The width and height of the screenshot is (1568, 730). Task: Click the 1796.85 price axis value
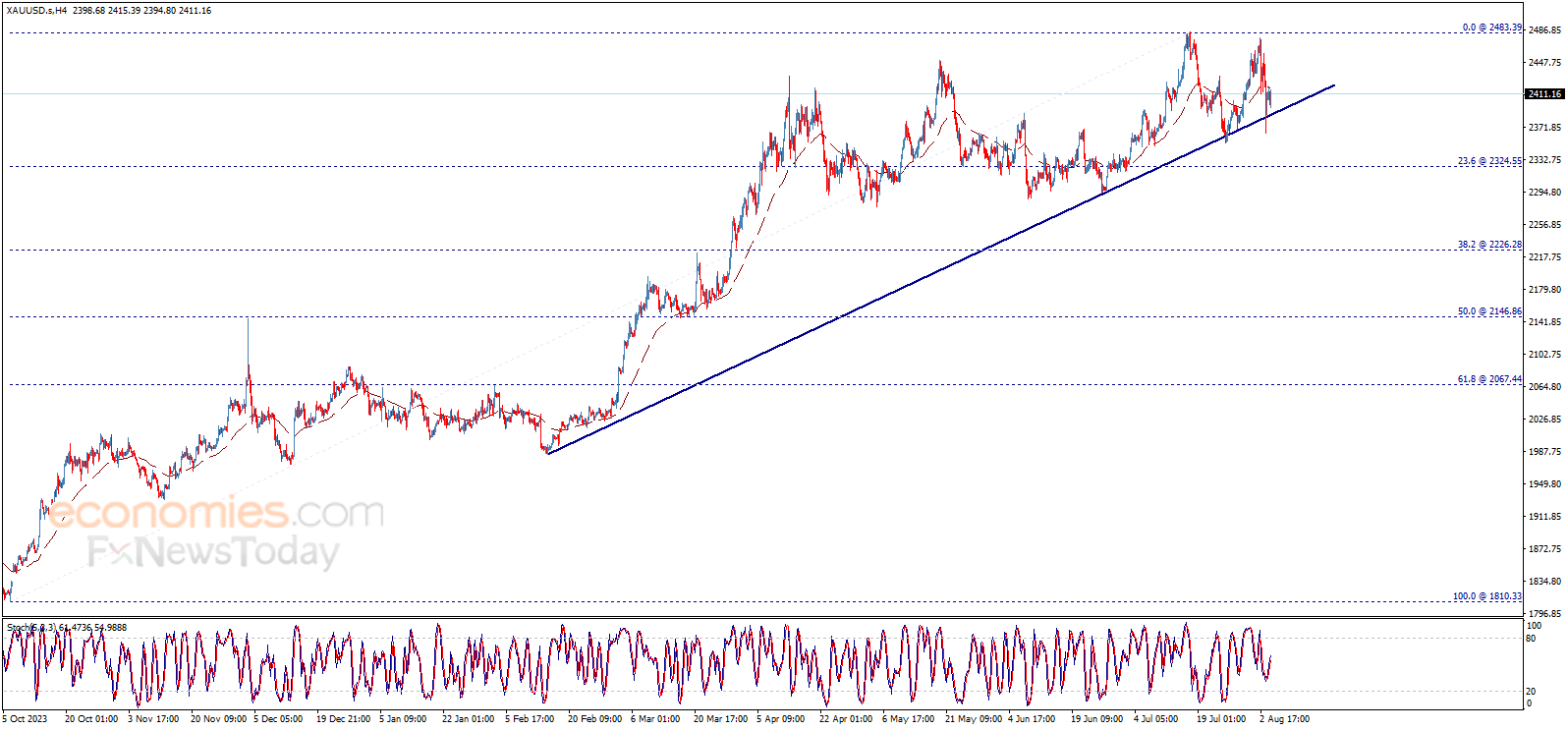click(1544, 614)
